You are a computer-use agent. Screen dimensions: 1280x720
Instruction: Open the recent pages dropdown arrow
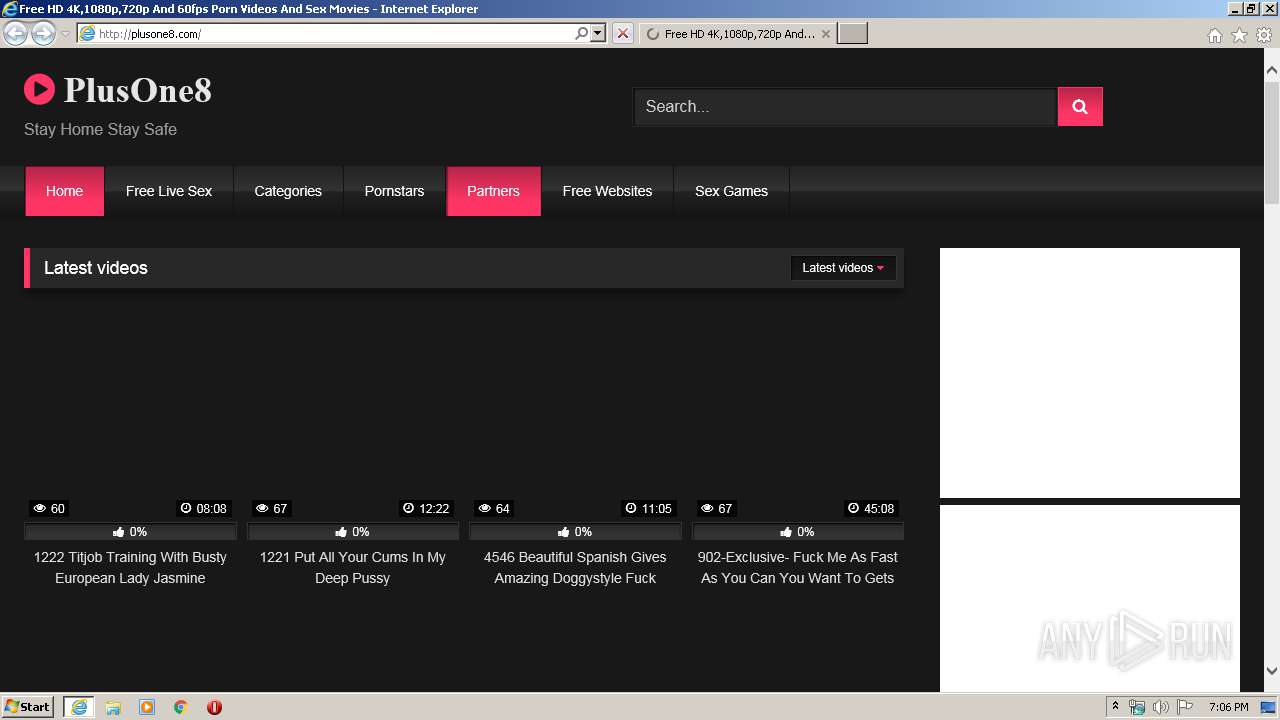(65, 34)
